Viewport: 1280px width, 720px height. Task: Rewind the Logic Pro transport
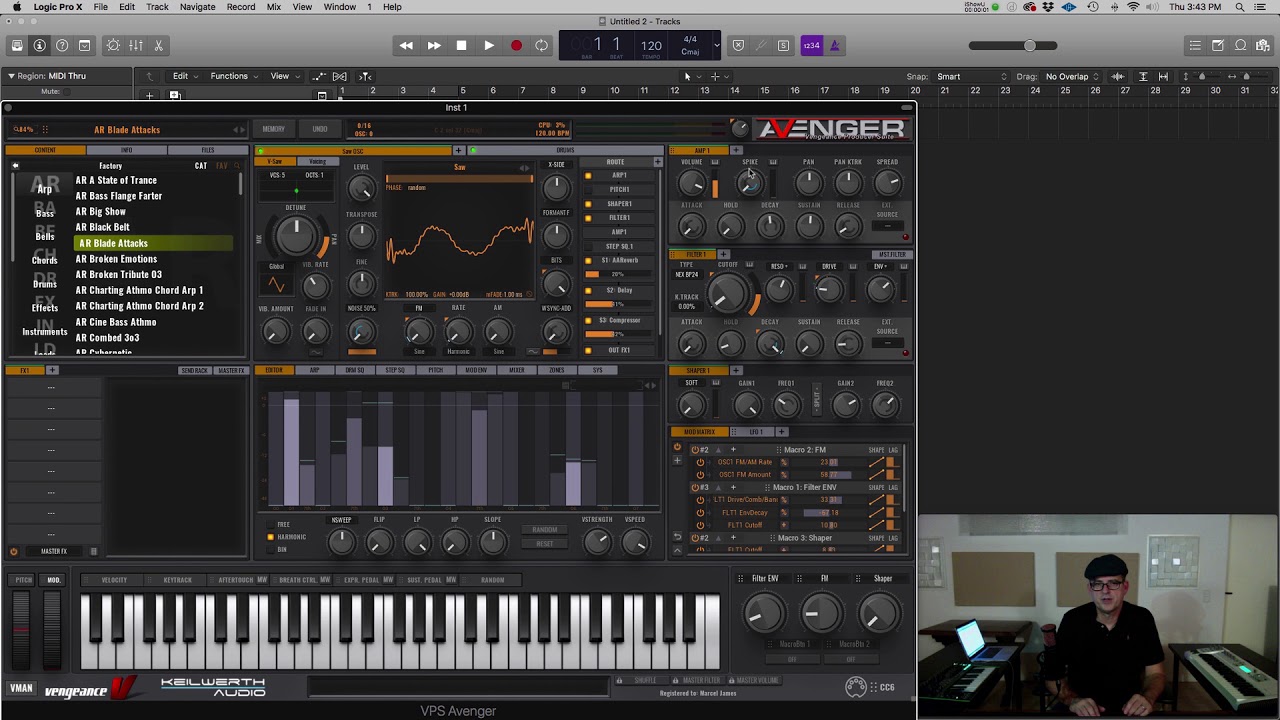406,45
